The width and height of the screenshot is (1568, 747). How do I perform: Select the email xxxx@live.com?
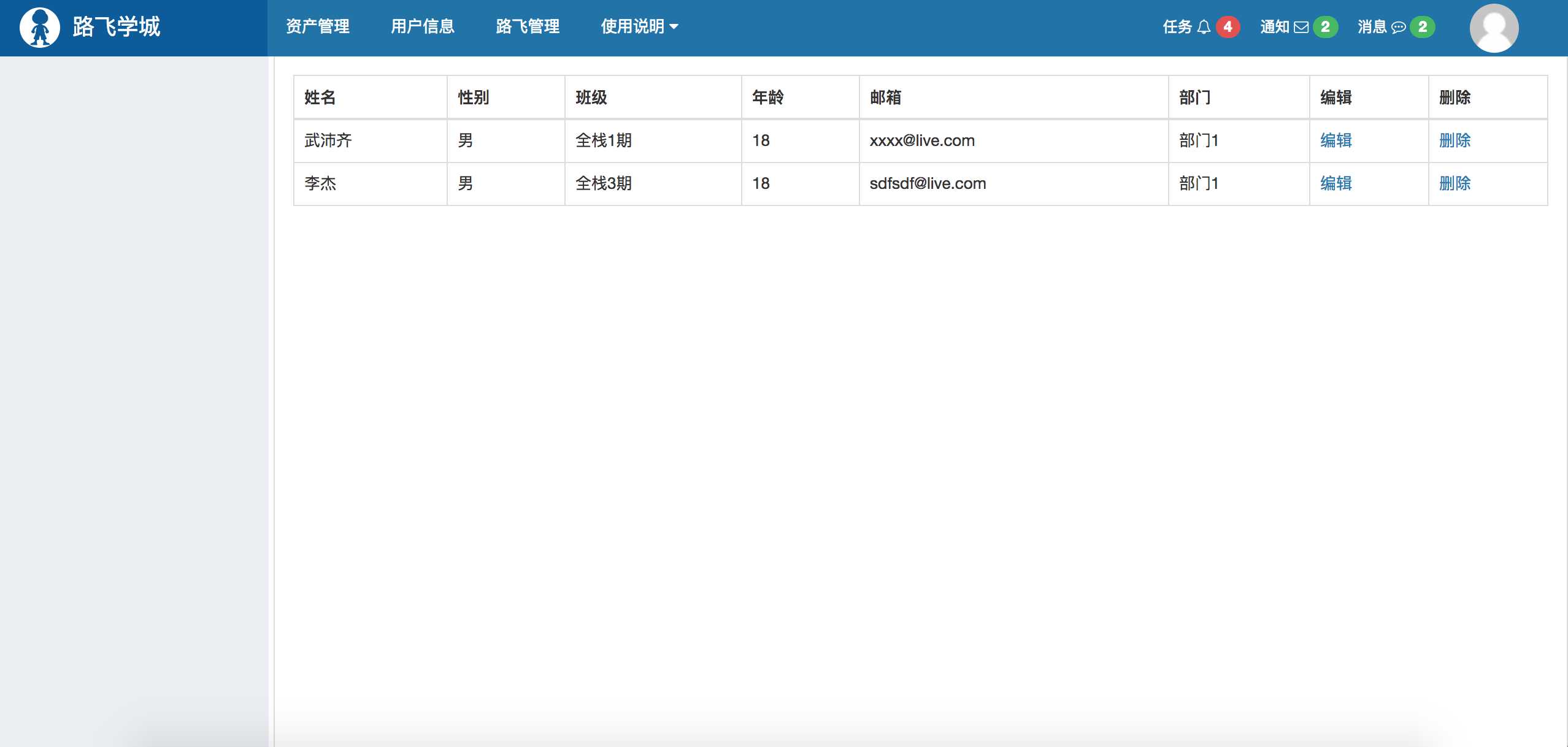click(x=922, y=140)
